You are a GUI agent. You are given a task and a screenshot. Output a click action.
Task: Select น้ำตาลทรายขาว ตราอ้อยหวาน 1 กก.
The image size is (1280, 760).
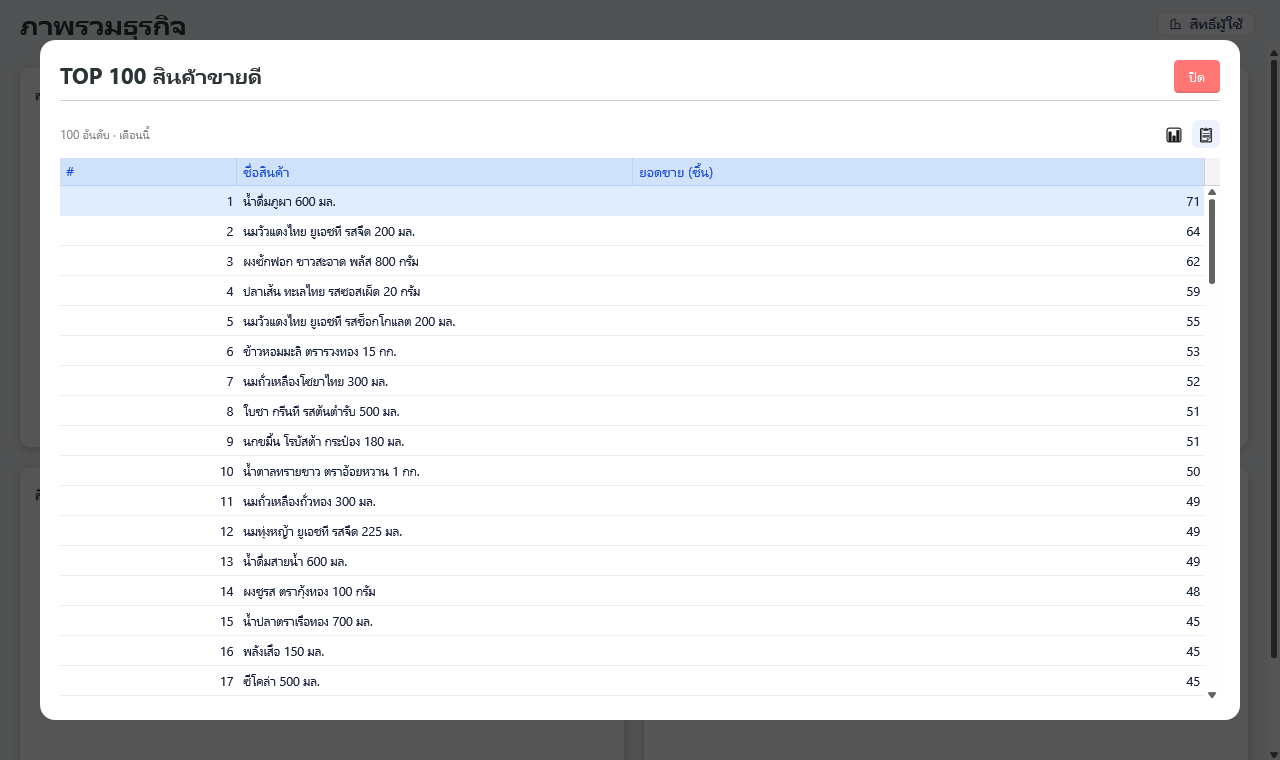[x=331, y=472]
